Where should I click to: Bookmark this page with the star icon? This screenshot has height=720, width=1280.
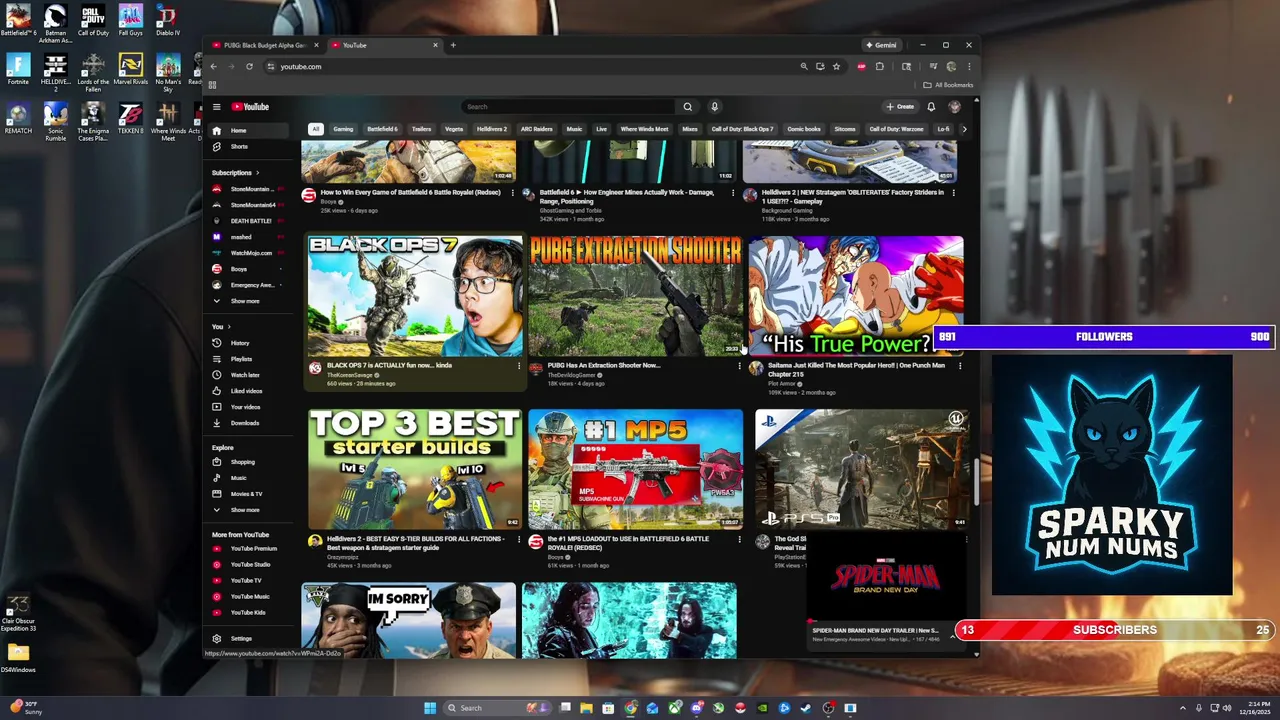pyautogui.click(x=836, y=67)
